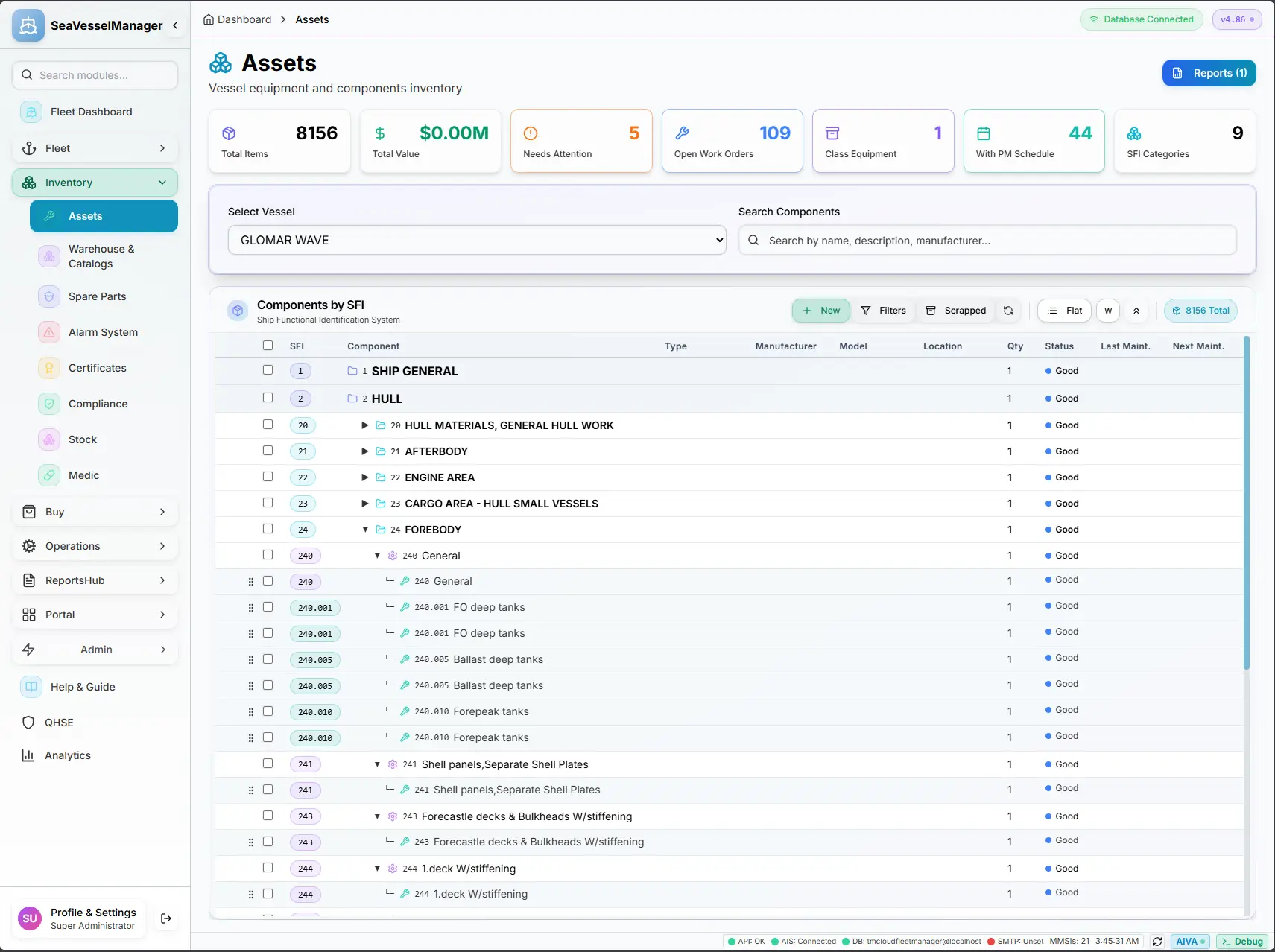Expand 23 CARGO AREA - HULL SMALL VESSELS
This screenshot has height=952, width=1275.
tap(365, 504)
